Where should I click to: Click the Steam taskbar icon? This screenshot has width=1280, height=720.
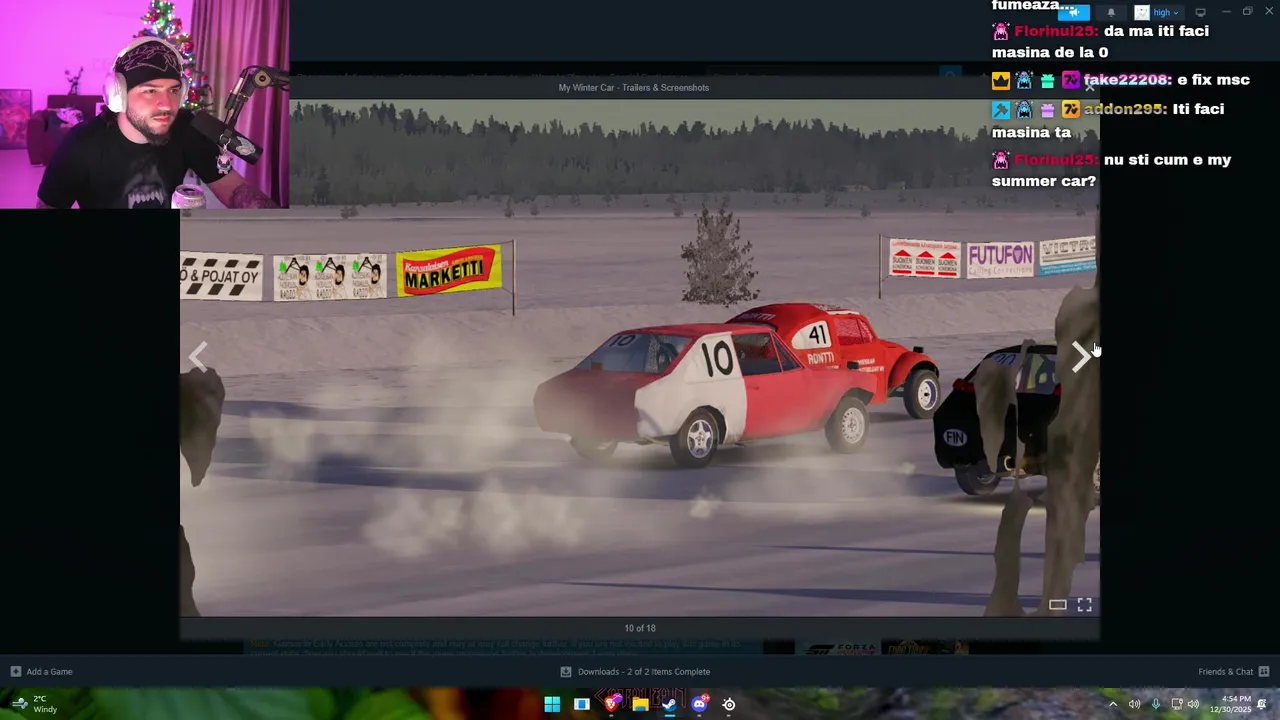(x=669, y=704)
